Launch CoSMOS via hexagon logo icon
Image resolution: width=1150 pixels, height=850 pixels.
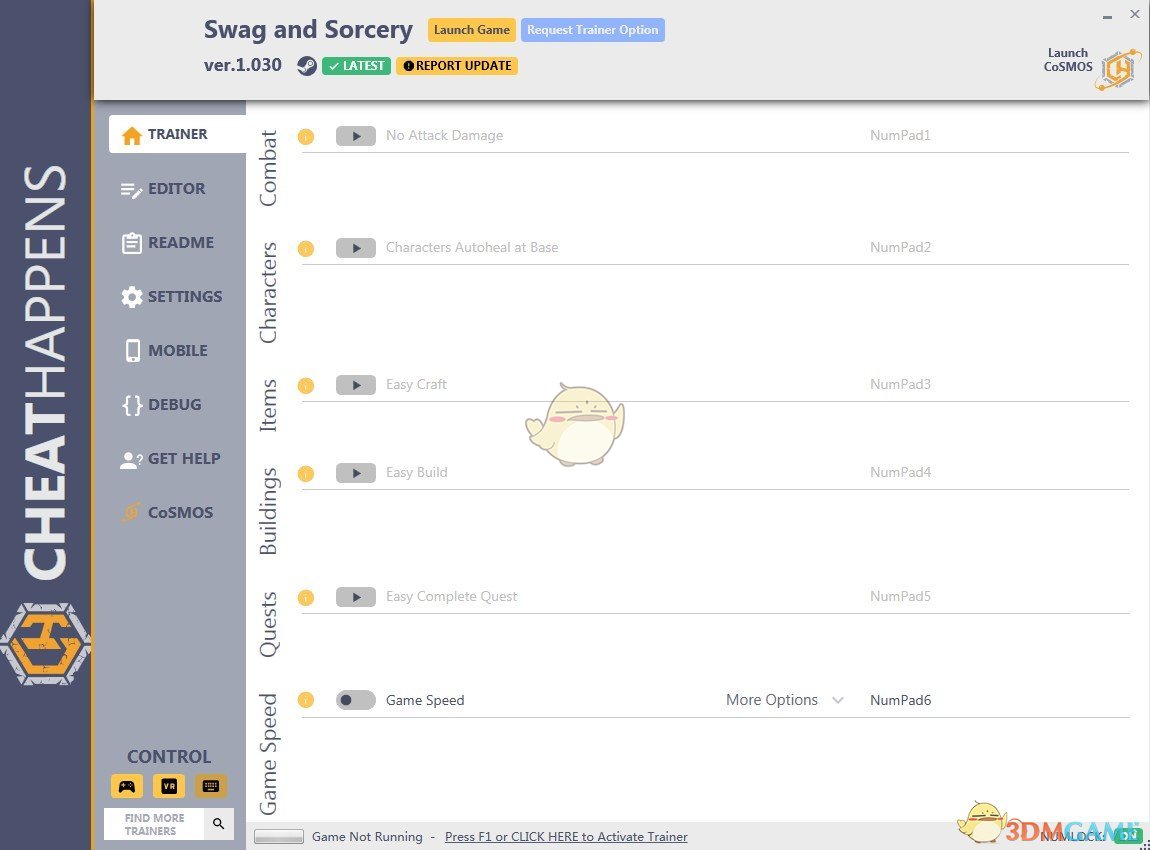point(1118,70)
